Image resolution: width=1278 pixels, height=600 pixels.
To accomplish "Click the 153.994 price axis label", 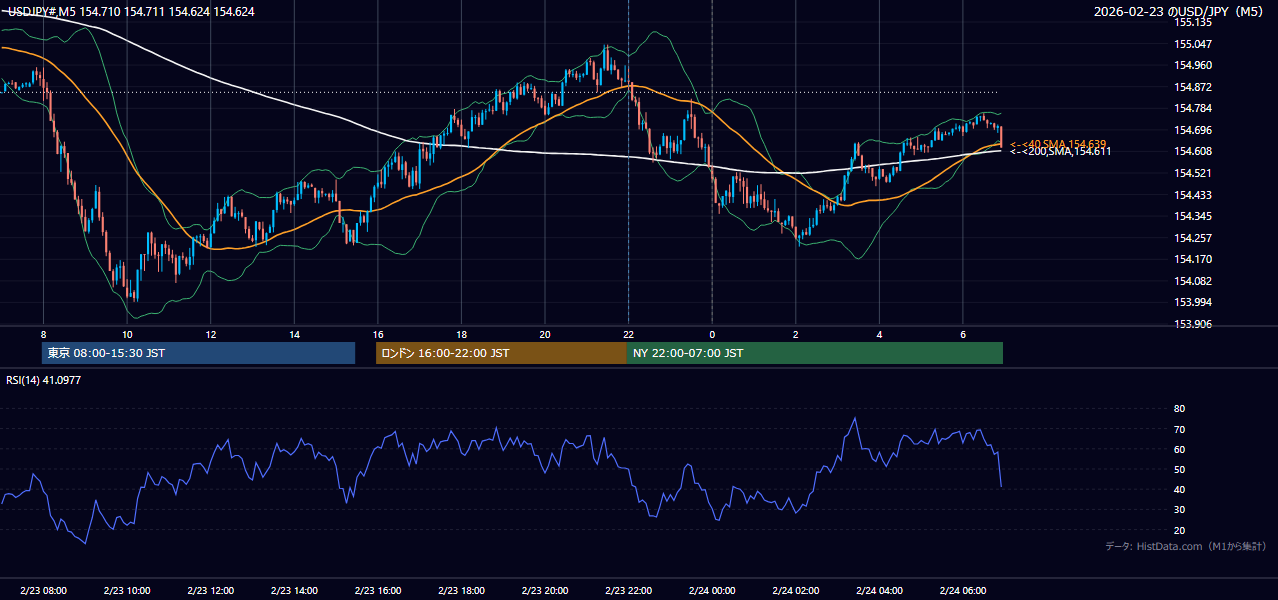I will [x=1192, y=302].
